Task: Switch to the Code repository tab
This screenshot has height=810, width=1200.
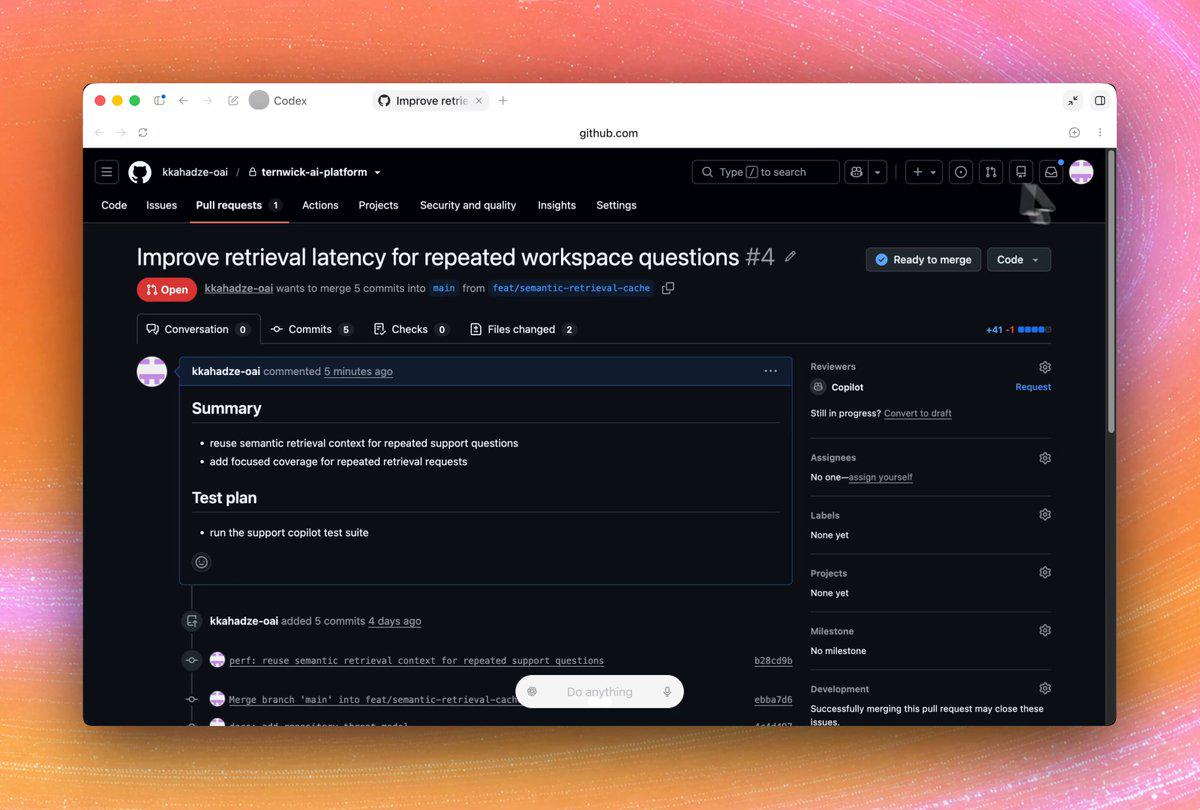Action: [114, 205]
